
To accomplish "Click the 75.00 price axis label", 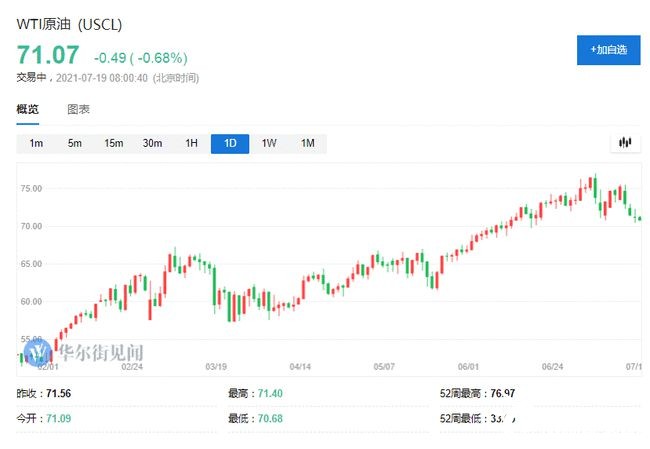I will pos(34,188).
